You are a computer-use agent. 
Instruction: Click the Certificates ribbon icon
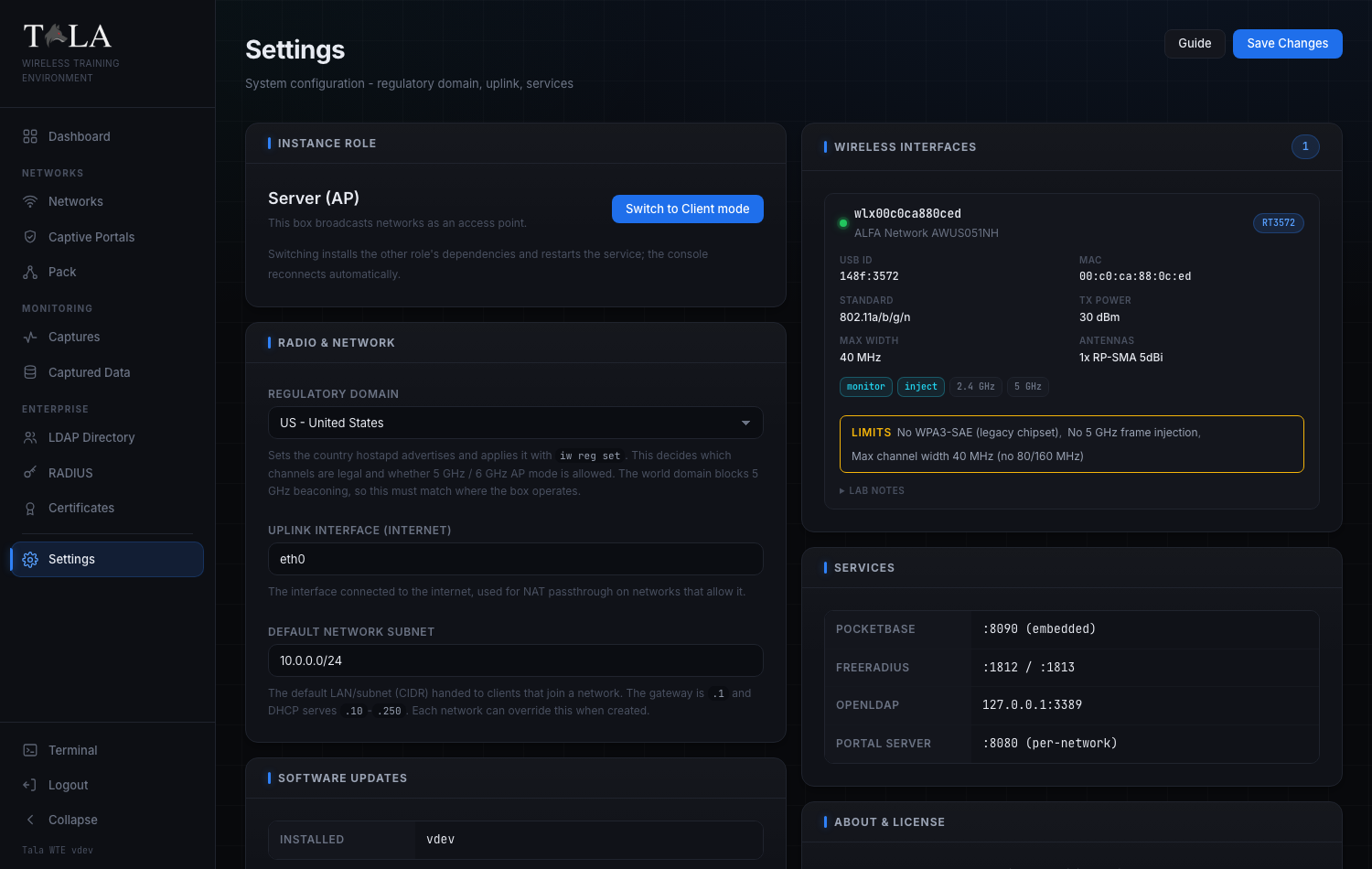pos(30,508)
